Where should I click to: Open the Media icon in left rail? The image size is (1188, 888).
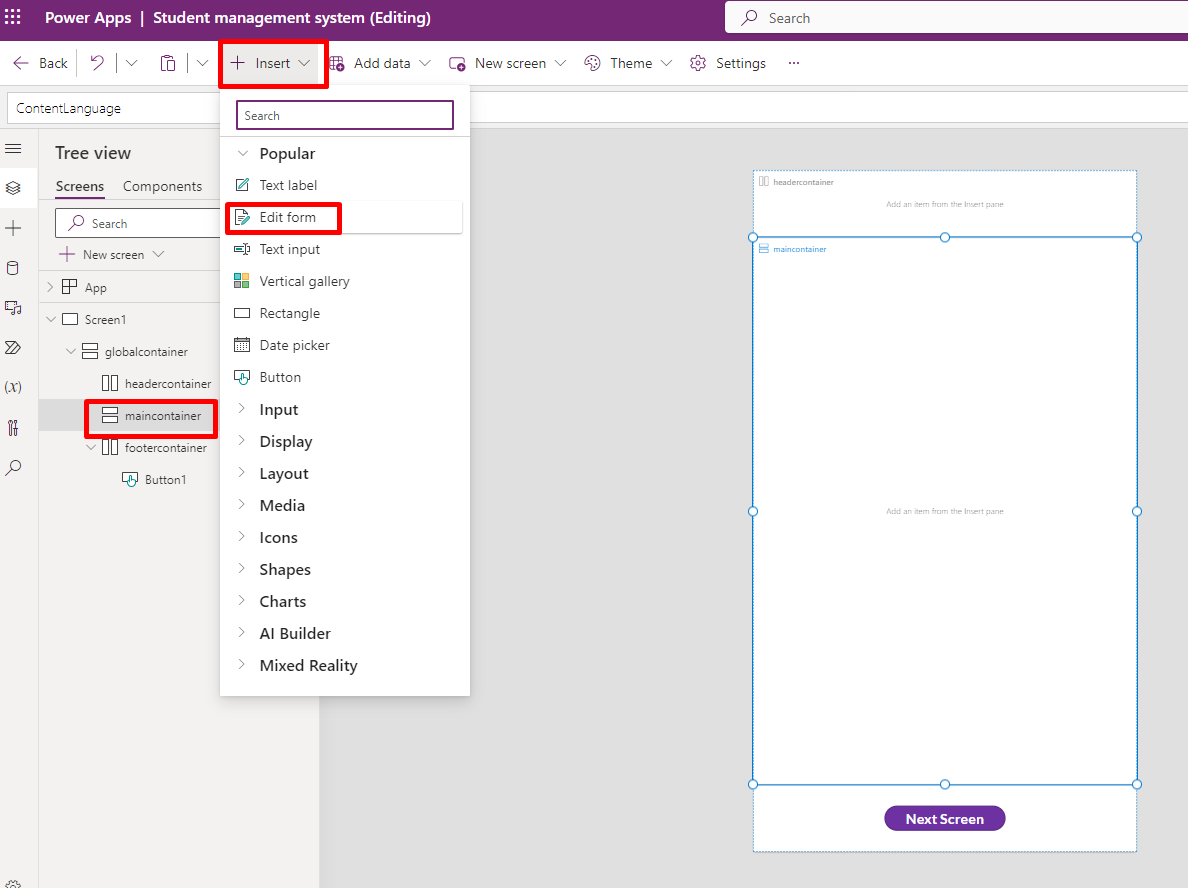coord(14,308)
